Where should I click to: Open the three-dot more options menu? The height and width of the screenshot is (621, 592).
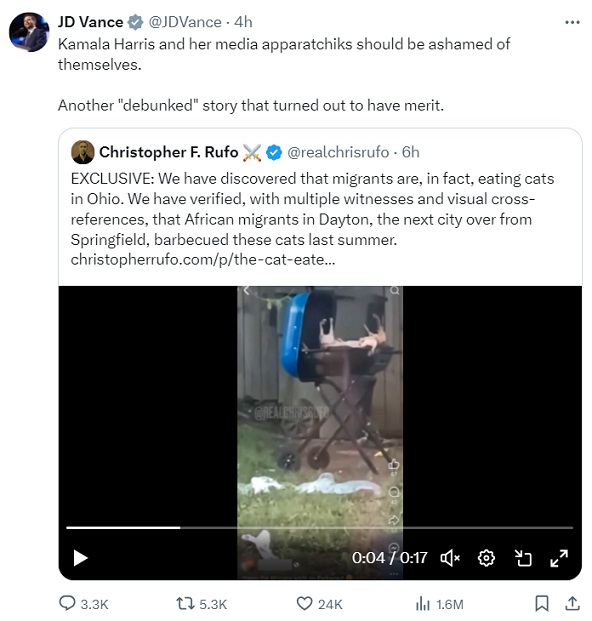click(572, 23)
